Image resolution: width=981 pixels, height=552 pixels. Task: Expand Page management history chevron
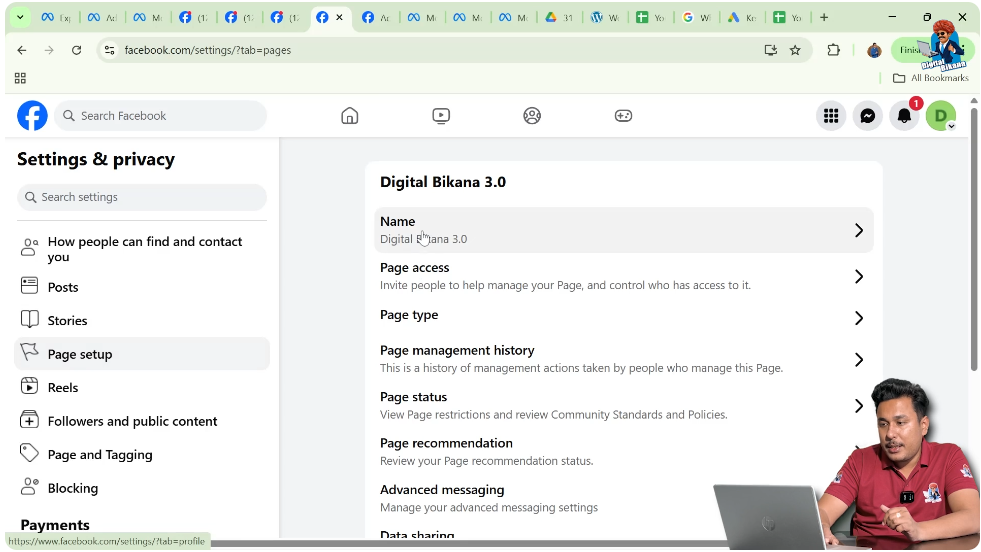(859, 359)
